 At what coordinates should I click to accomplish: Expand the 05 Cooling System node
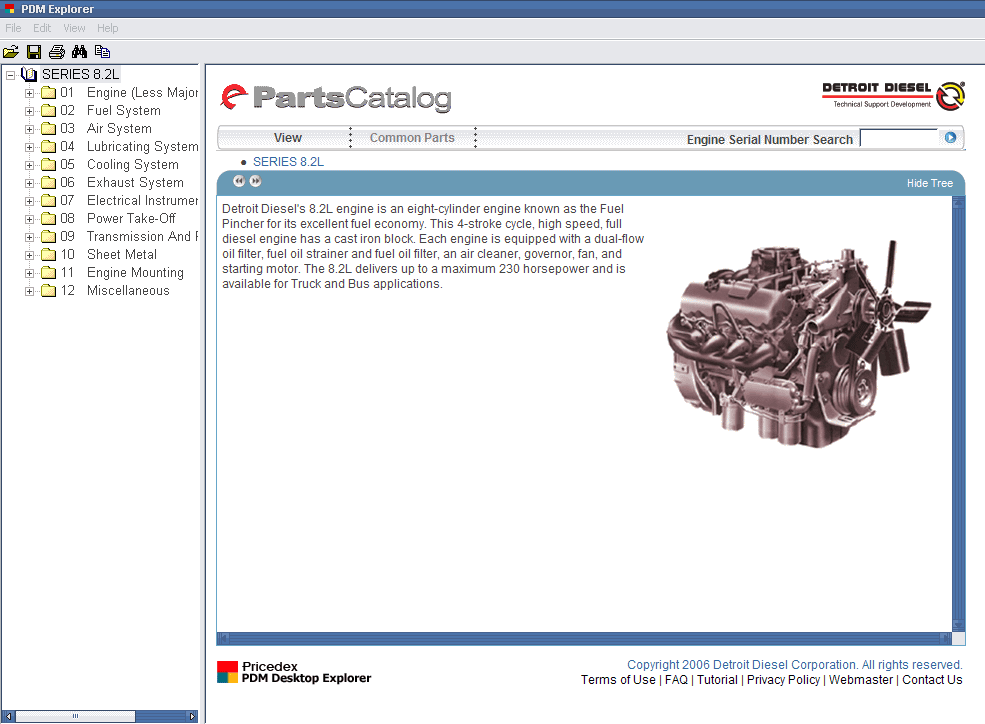coord(29,166)
